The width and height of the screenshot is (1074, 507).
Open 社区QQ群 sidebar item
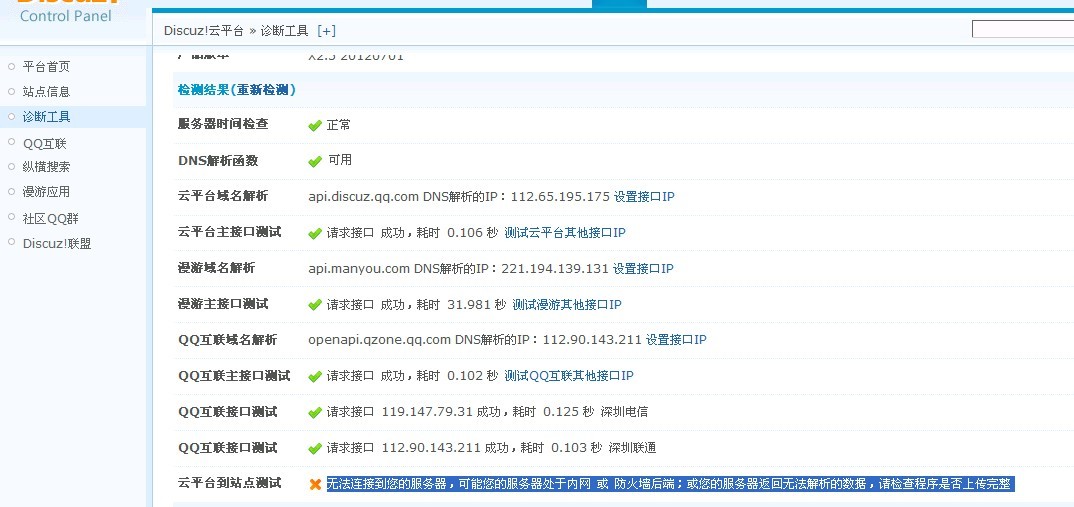point(50,219)
